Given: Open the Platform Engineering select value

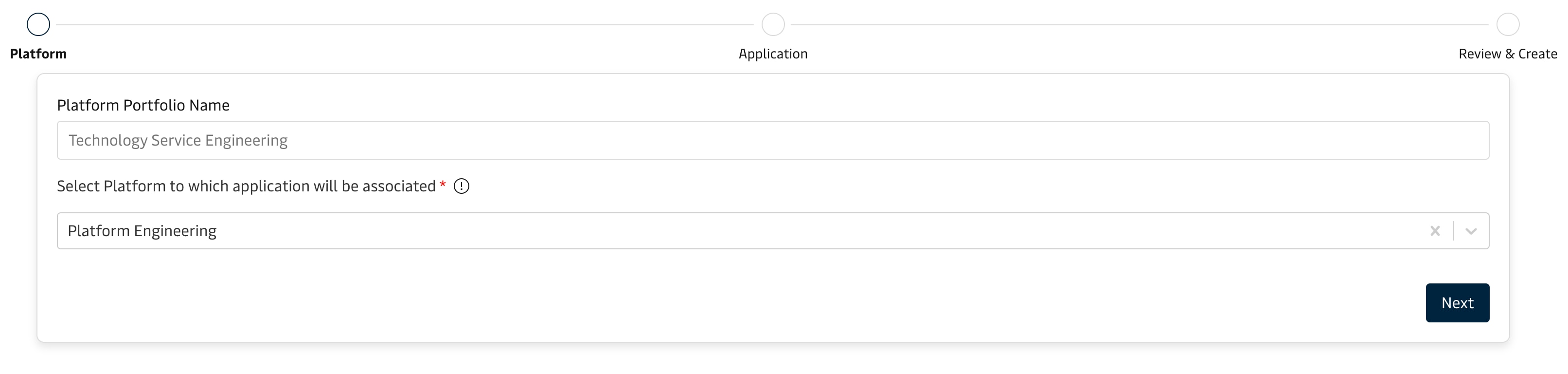Looking at the screenshot, I should [x=142, y=231].
